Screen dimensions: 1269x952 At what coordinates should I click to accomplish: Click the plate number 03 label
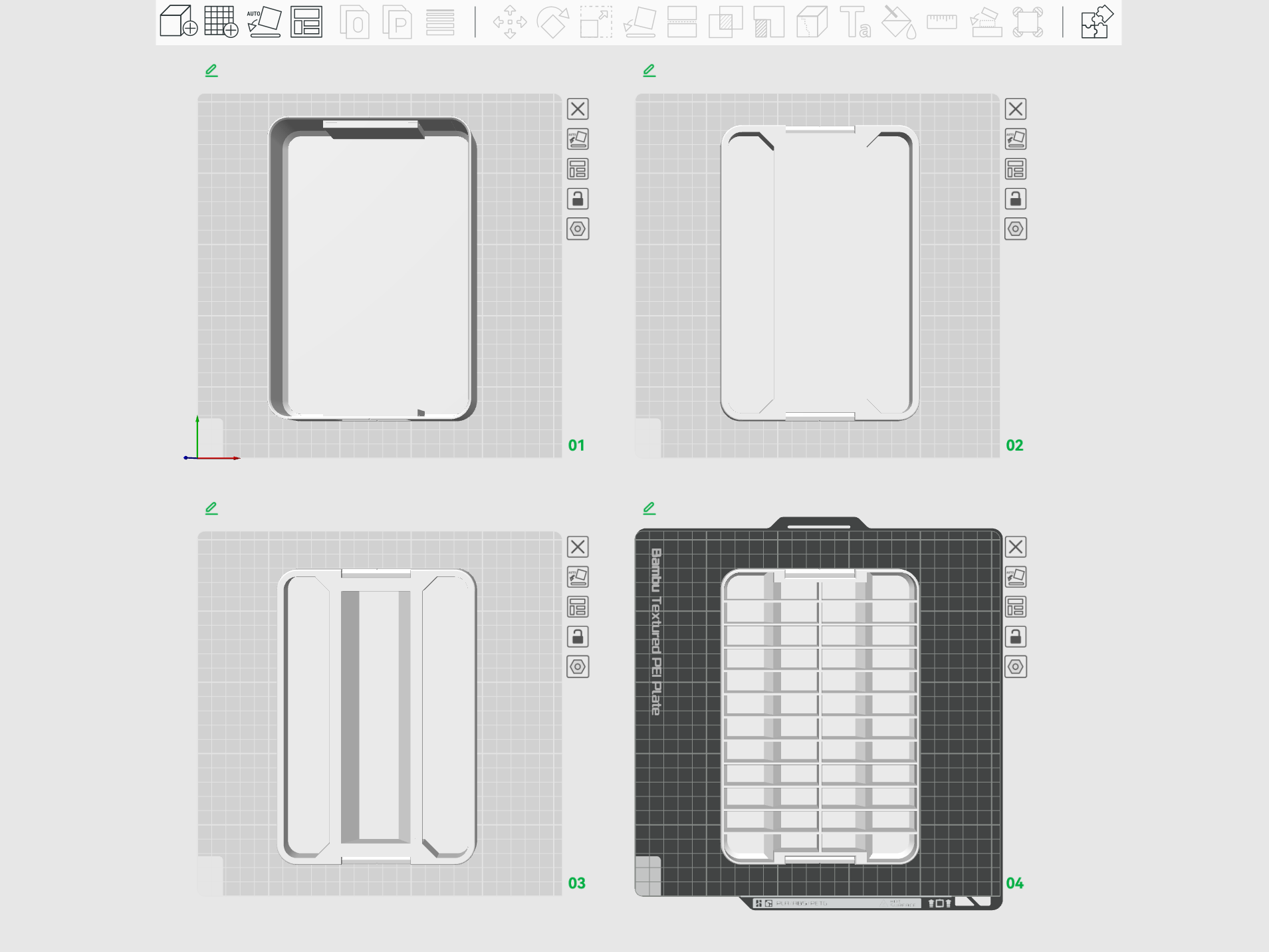pyautogui.click(x=576, y=884)
